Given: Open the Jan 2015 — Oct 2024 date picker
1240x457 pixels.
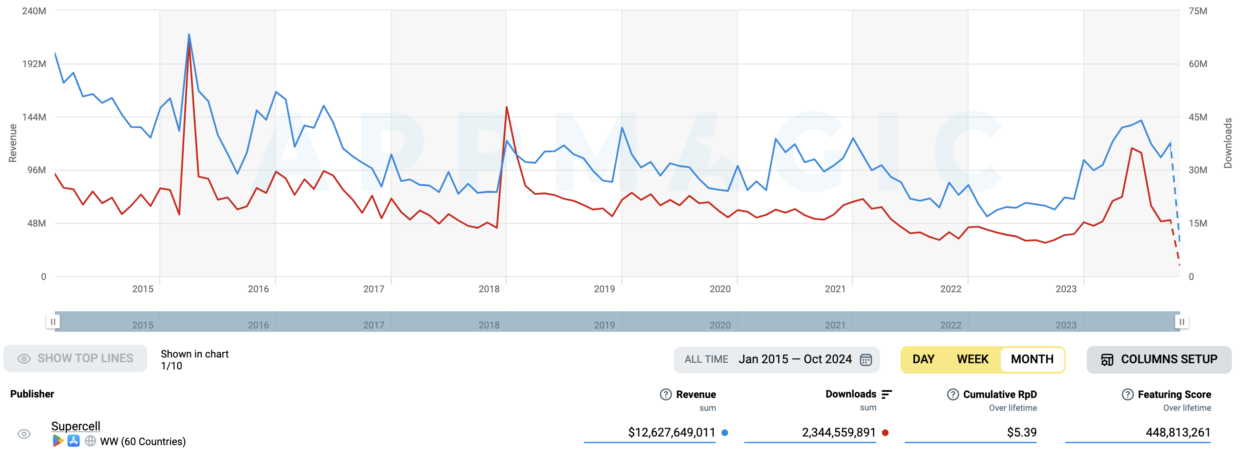Looking at the screenshot, I should click(x=797, y=359).
